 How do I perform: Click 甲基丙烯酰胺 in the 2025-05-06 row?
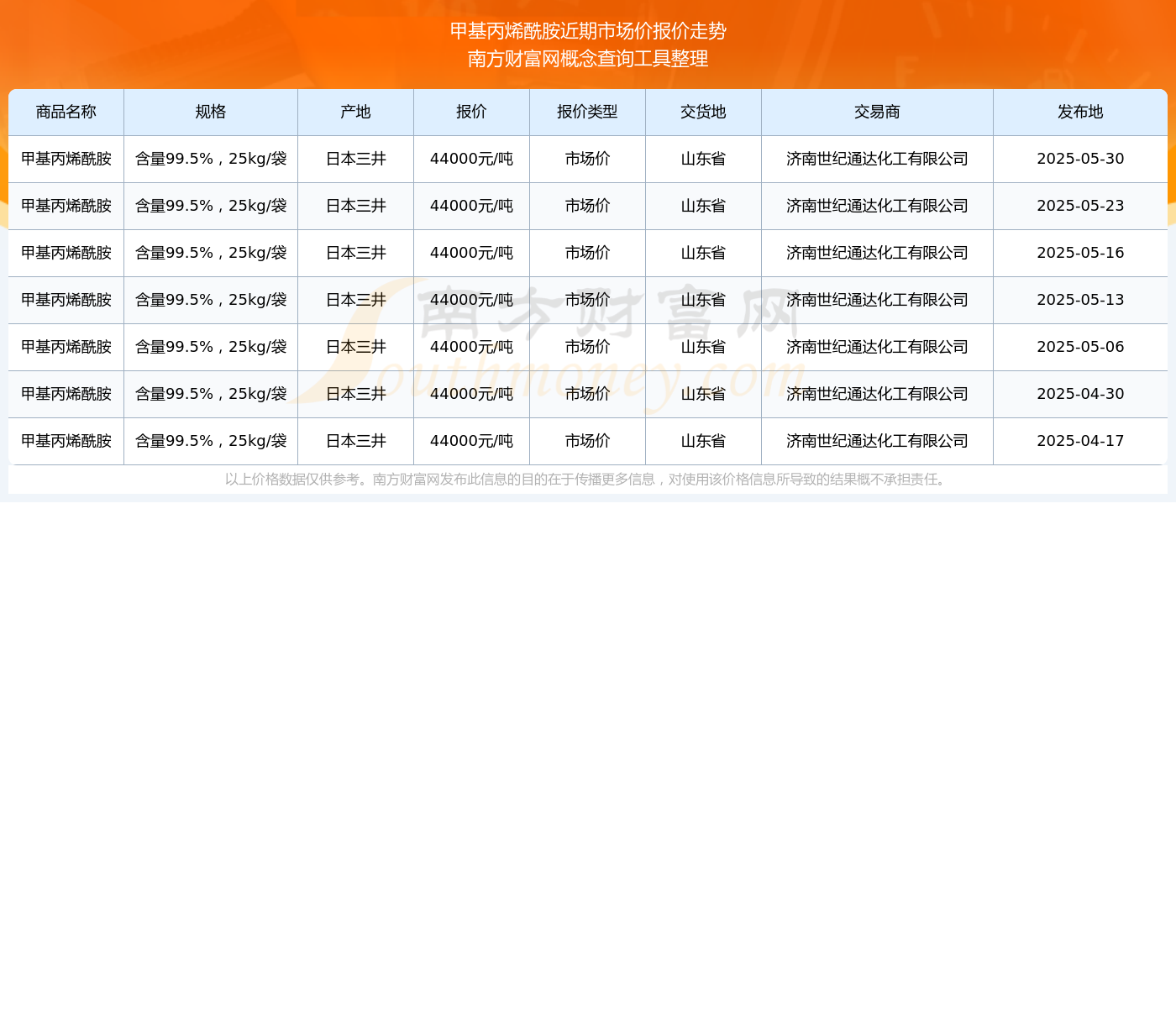pos(66,347)
